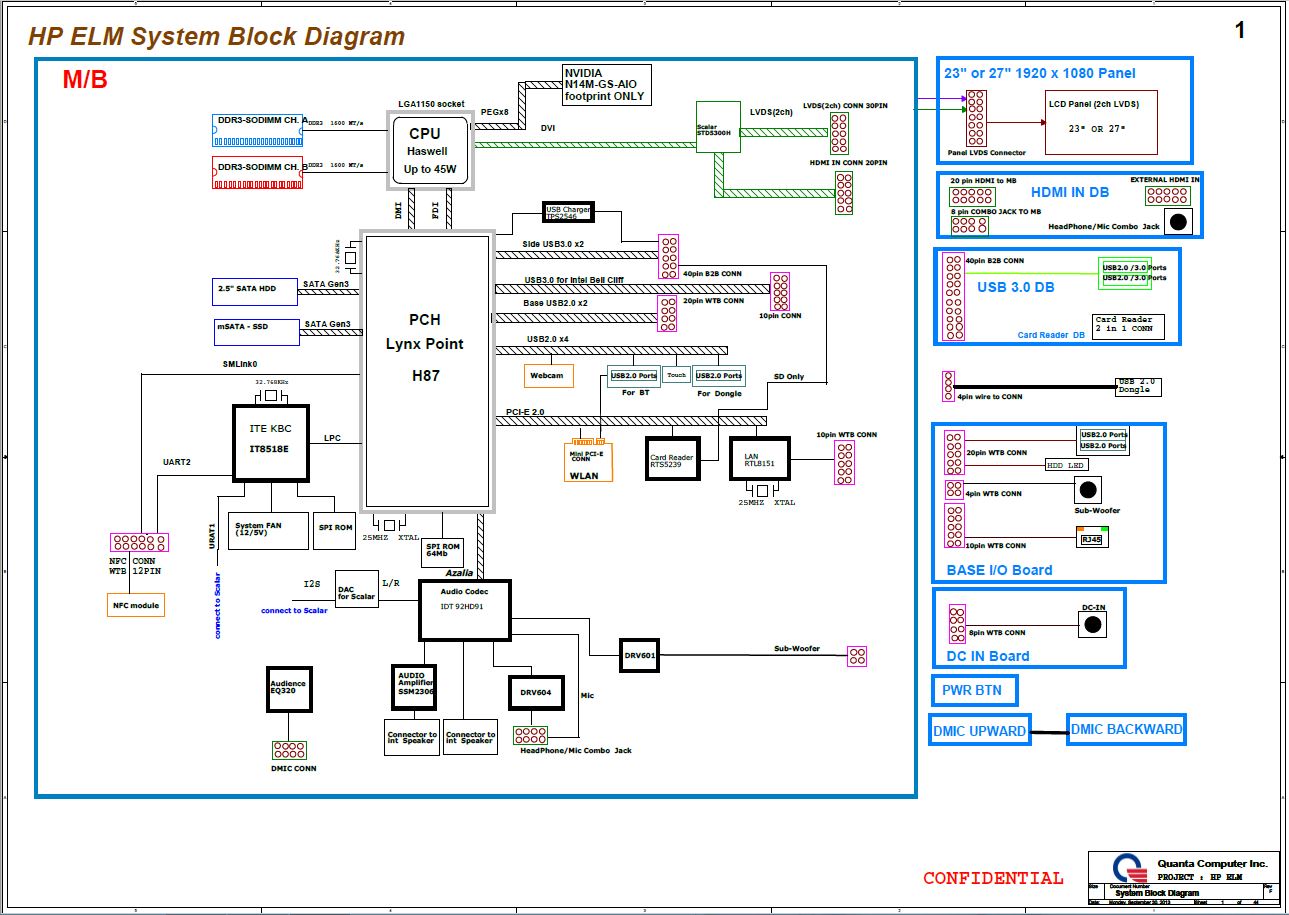Image resolution: width=1289 pixels, height=915 pixels.
Task: Click the 4pin wire to CONN connector
Action: click(x=948, y=385)
